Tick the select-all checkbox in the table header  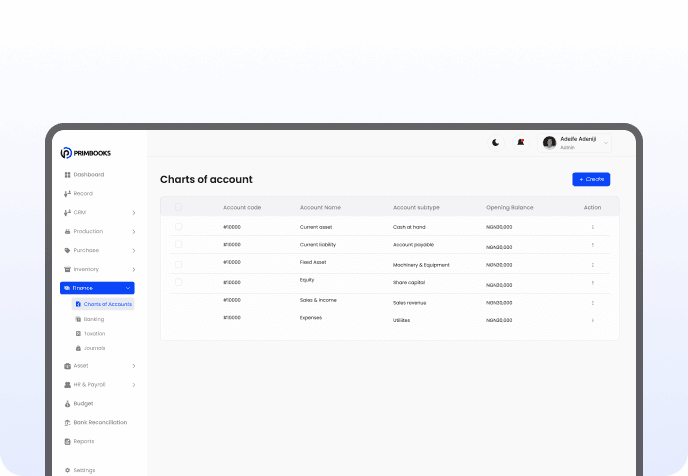178,207
